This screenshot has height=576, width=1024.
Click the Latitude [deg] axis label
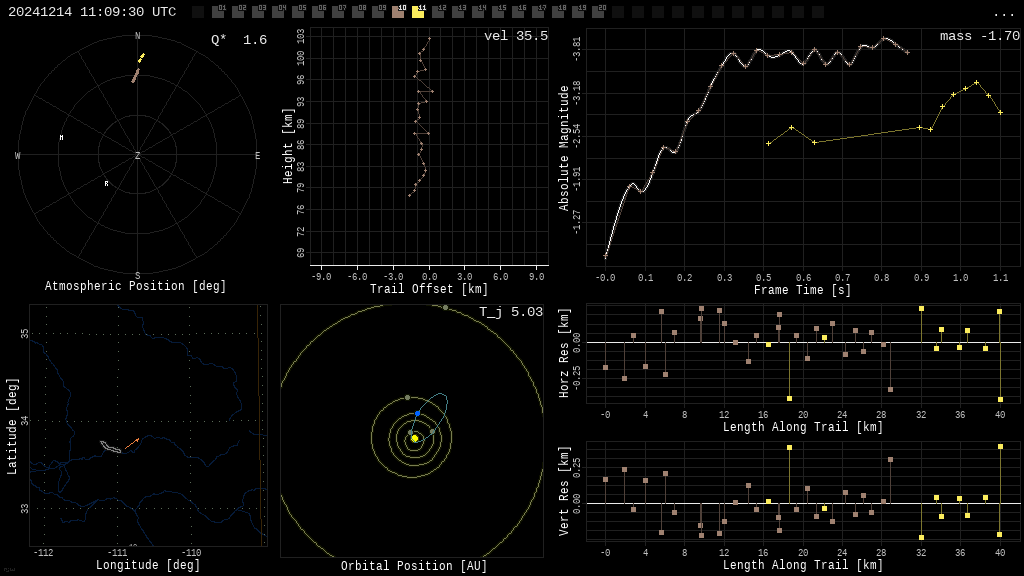pyautogui.click(x=12, y=426)
